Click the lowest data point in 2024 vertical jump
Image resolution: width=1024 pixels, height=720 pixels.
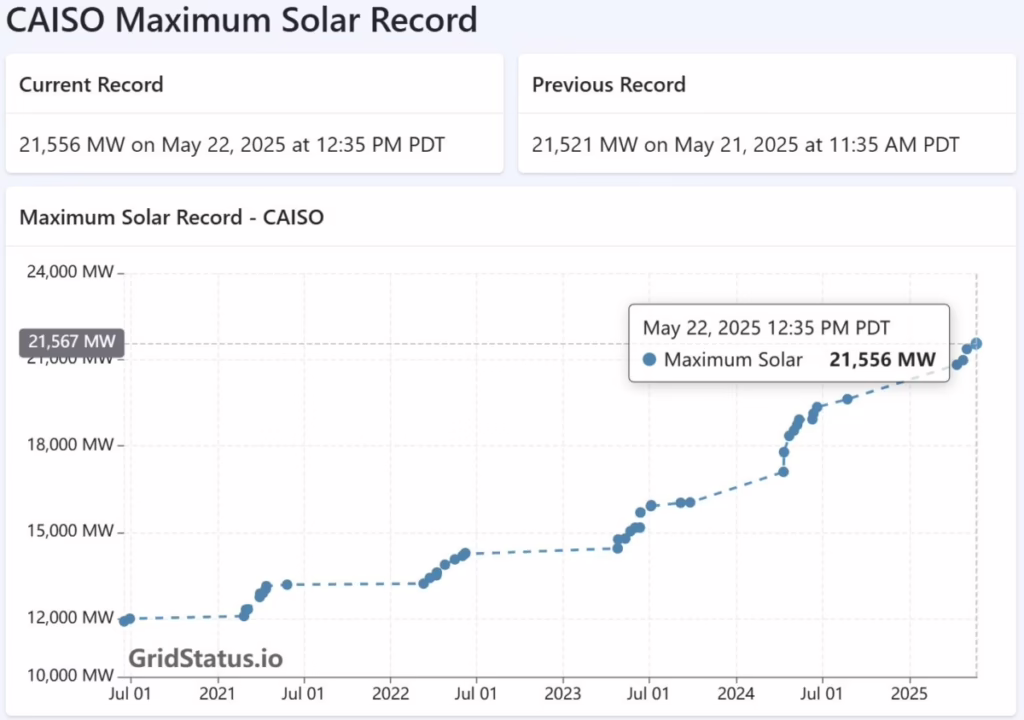[783, 471]
